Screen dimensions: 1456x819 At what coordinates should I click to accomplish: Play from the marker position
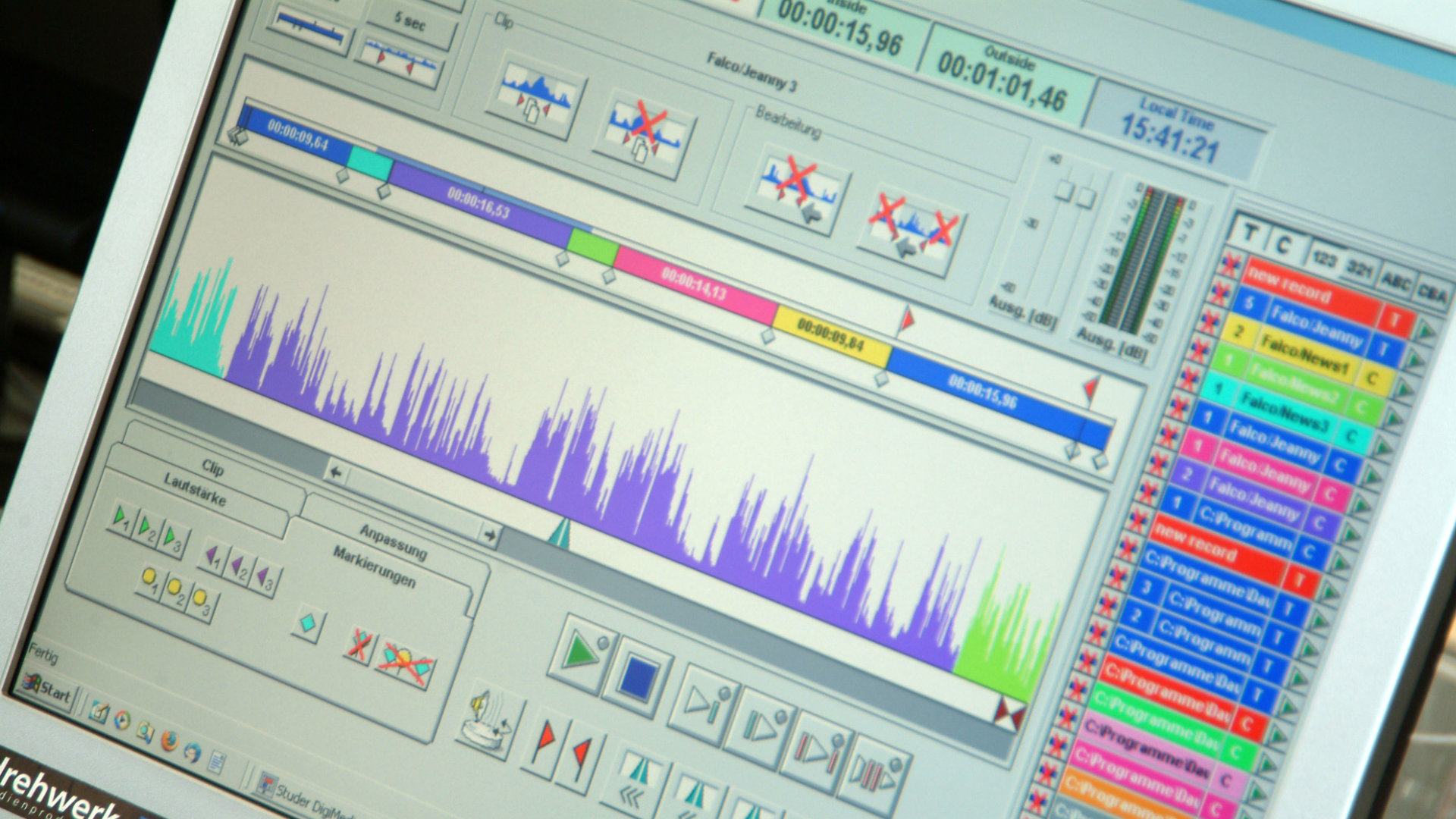[x=761, y=729]
